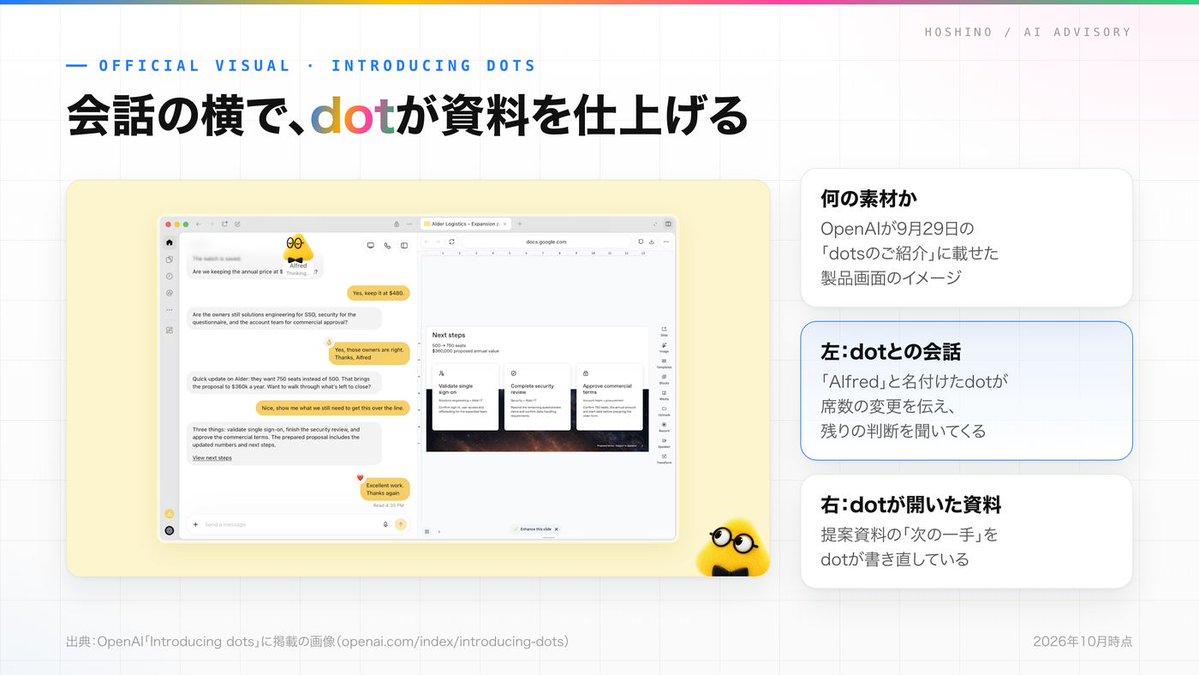Close the Alder Logistics tab
The image size is (1199, 675).
pyautogui.click(x=505, y=224)
